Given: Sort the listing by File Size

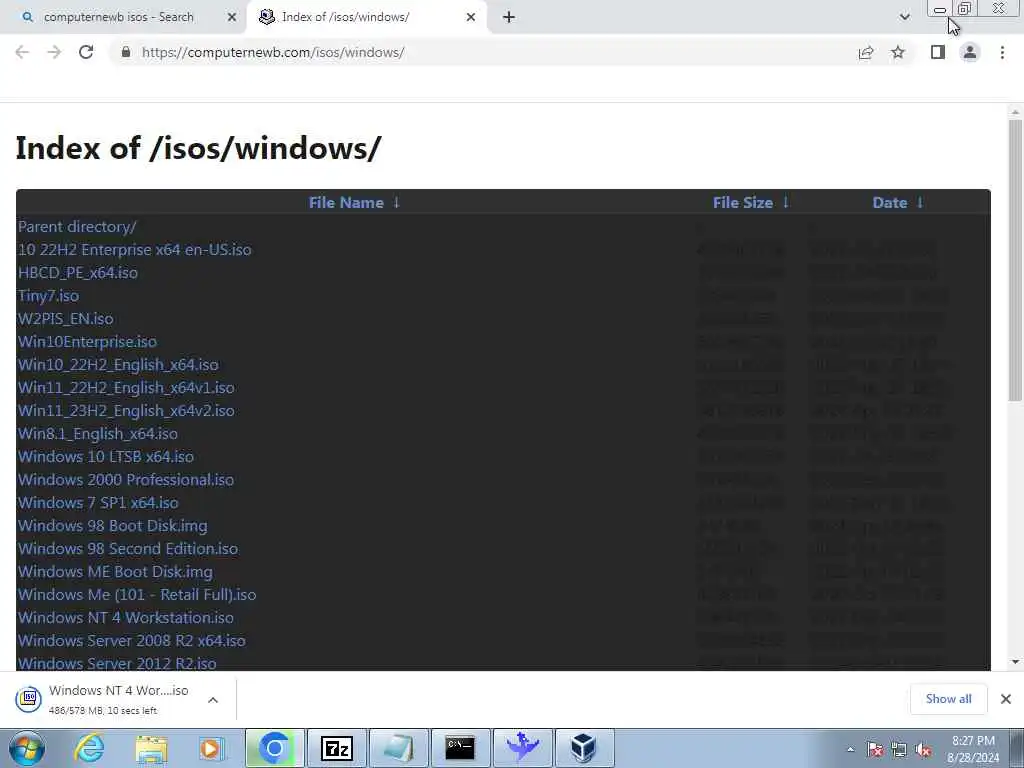Looking at the screenshot, I should (743, 202).
